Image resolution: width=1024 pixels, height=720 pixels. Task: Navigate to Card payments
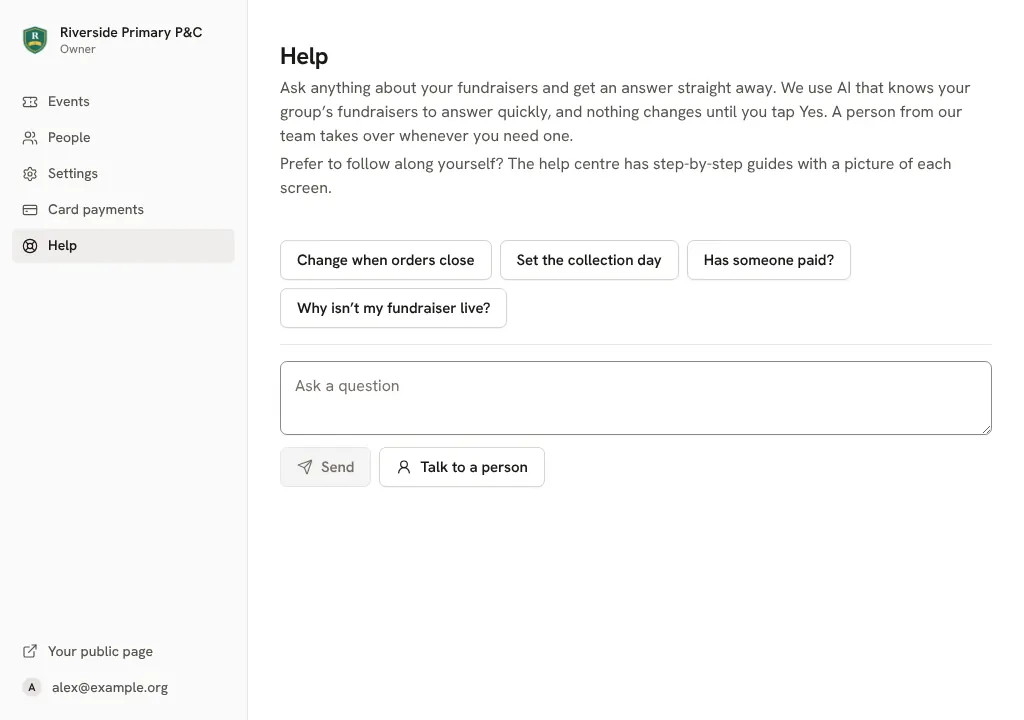click(123, 210)
